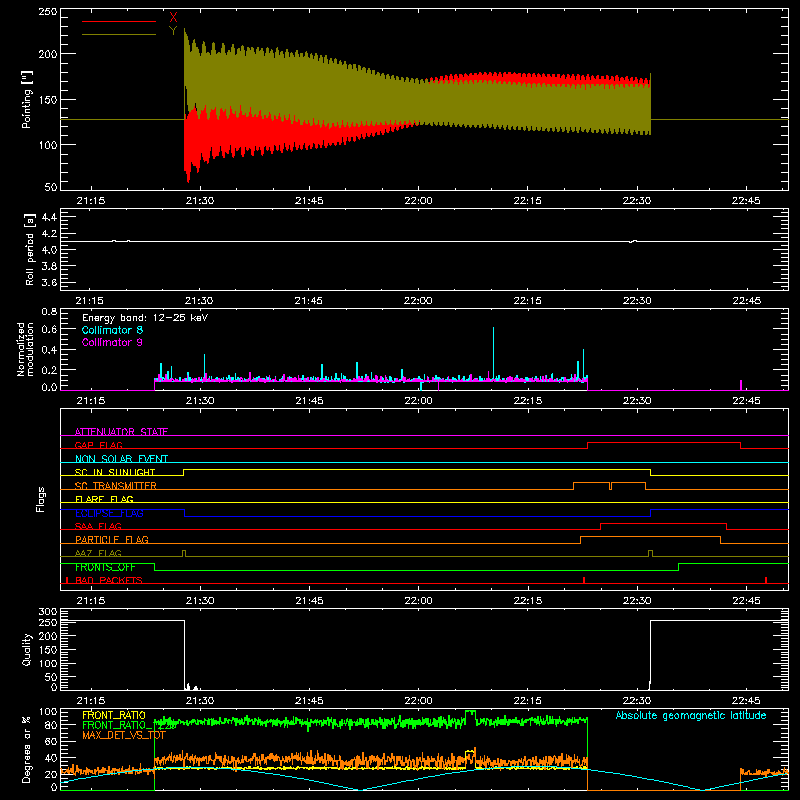Screen dimensions: 800x800
Task: Click the SC_IN_SUNLIGHT flag label
Action: tap(115, 472)
